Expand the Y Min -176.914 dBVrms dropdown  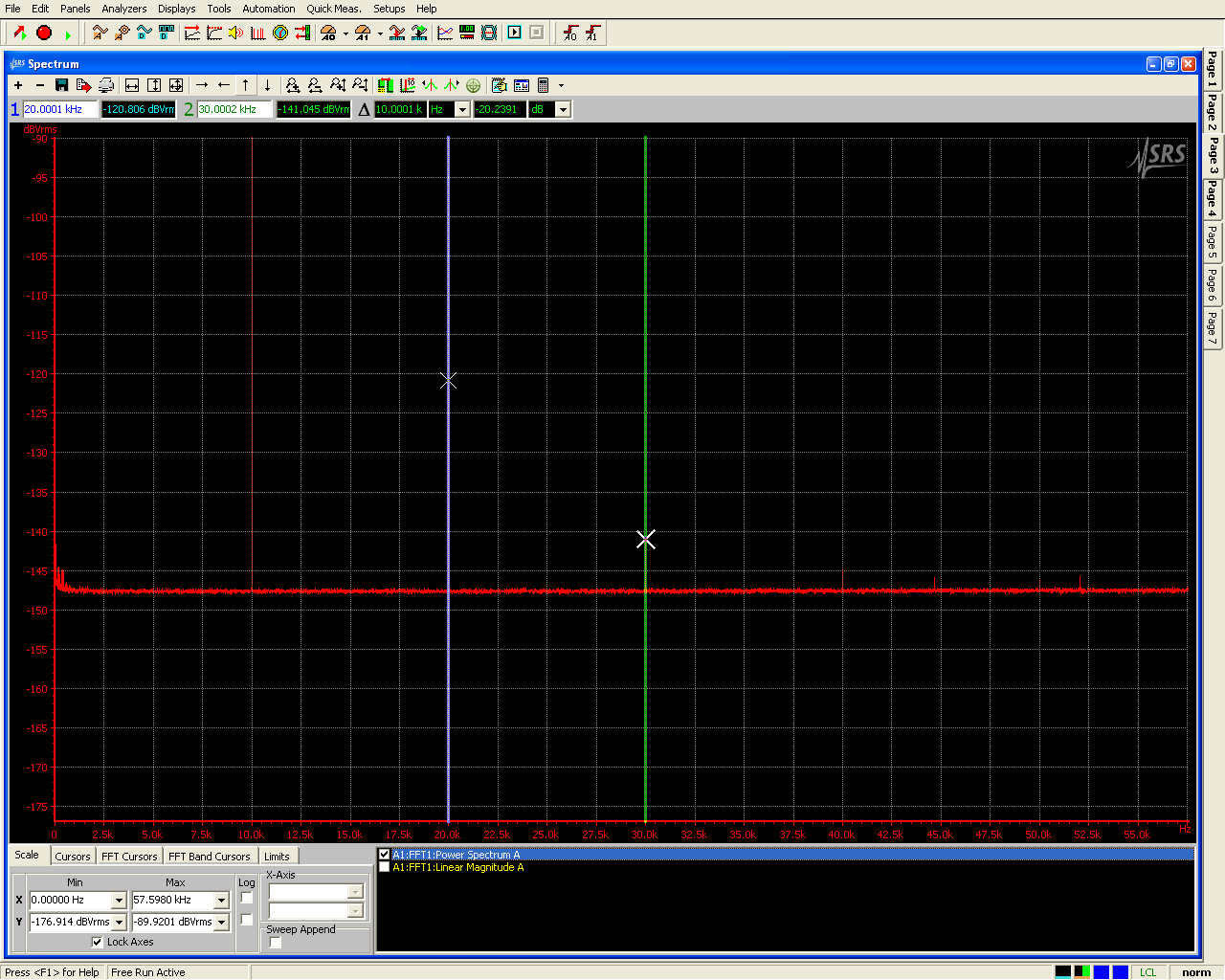(120, 923)
